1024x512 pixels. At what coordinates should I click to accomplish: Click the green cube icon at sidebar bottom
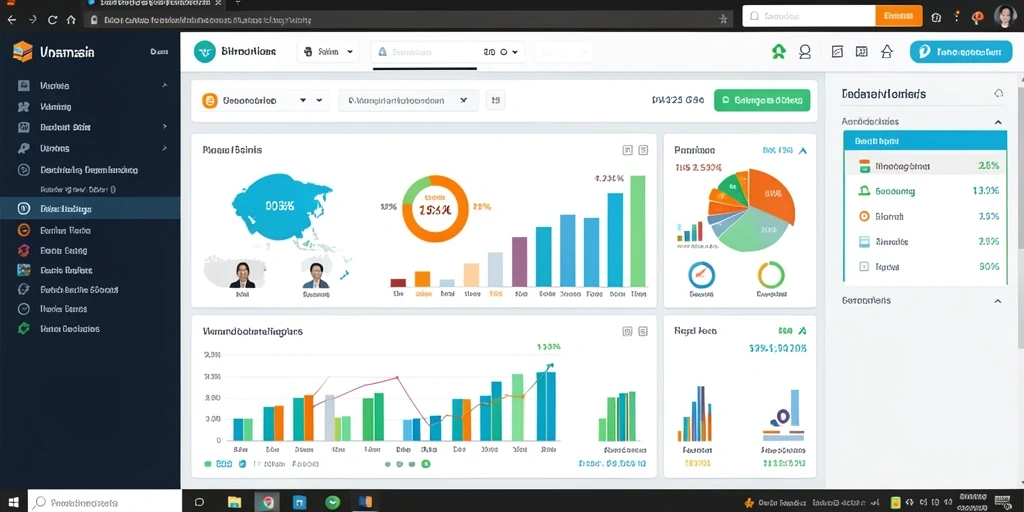click(x=24, y=328)
